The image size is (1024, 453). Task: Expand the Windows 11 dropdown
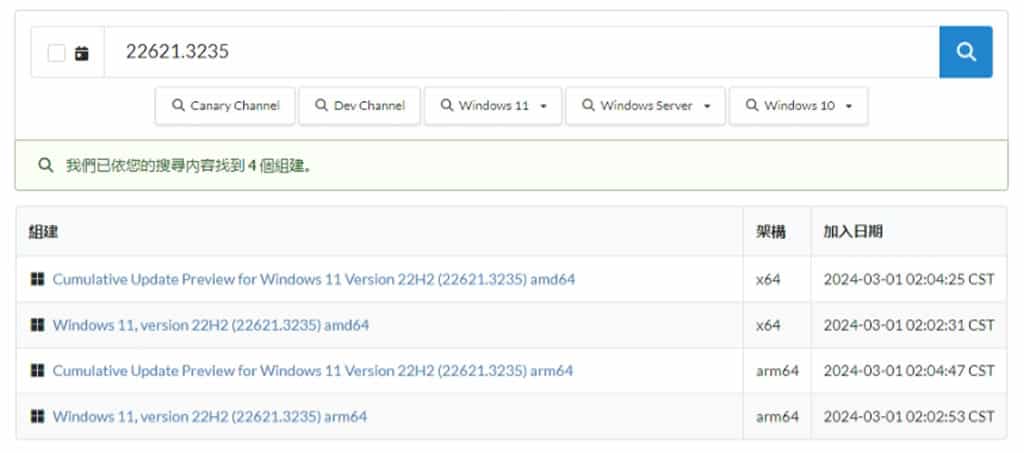pos(493,106)
